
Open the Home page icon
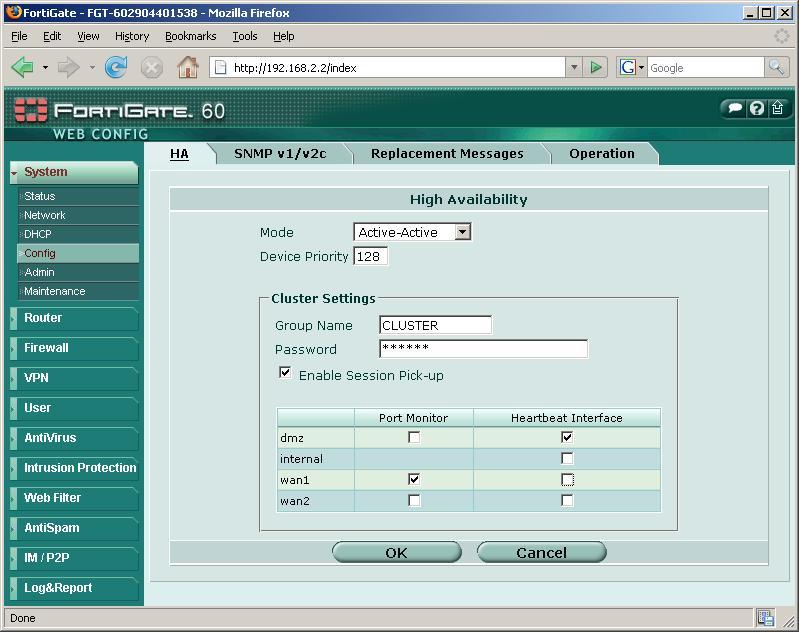click(188, 67)
